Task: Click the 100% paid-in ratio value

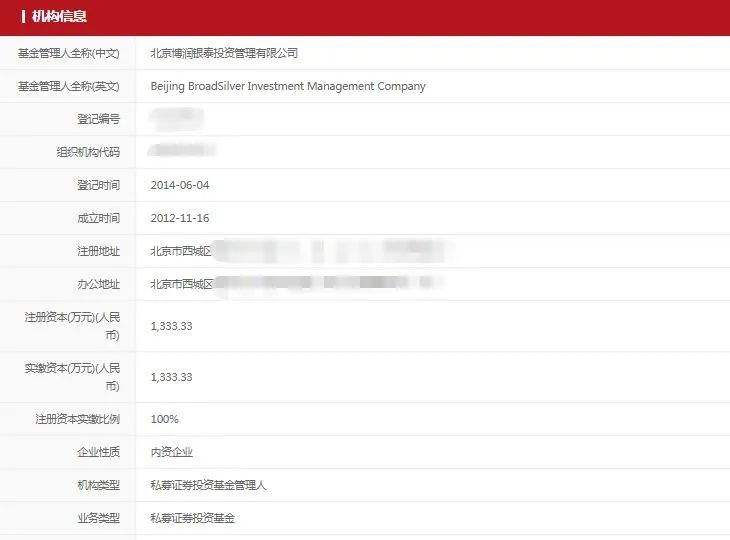Action: point(164,419)
